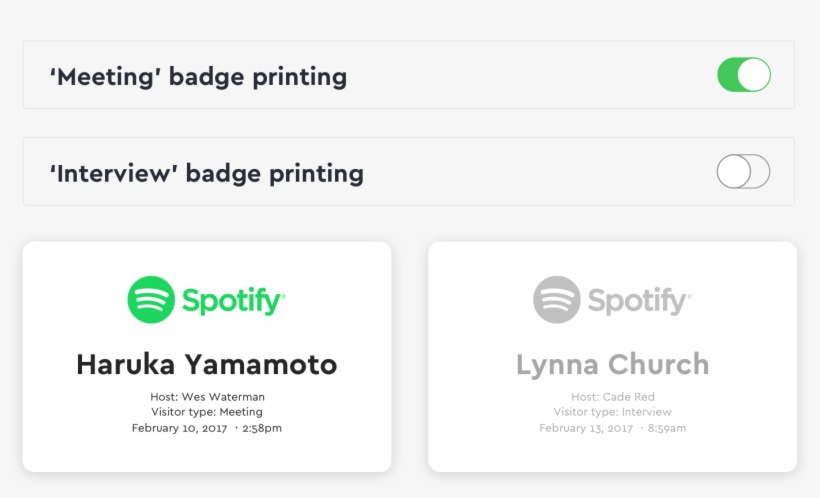Click the 'Visitor type: Meeting' text

(207, 412)
